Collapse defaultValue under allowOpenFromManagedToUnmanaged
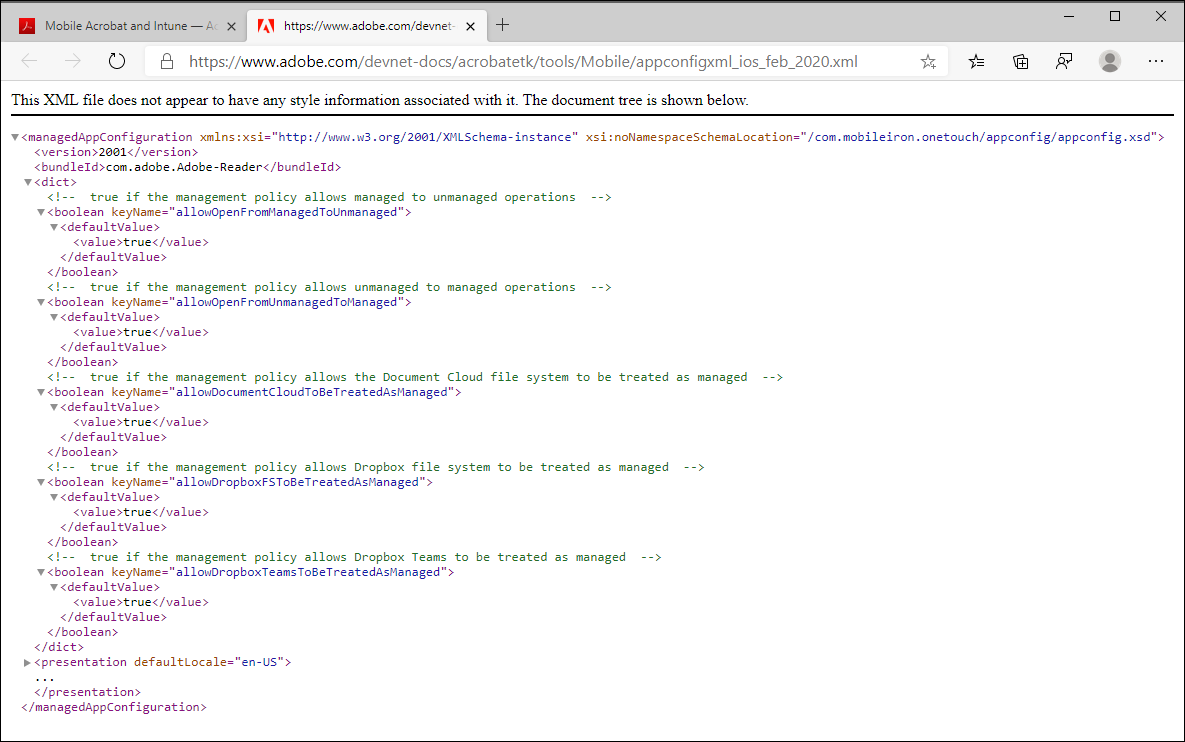 [x=54, y=227]
